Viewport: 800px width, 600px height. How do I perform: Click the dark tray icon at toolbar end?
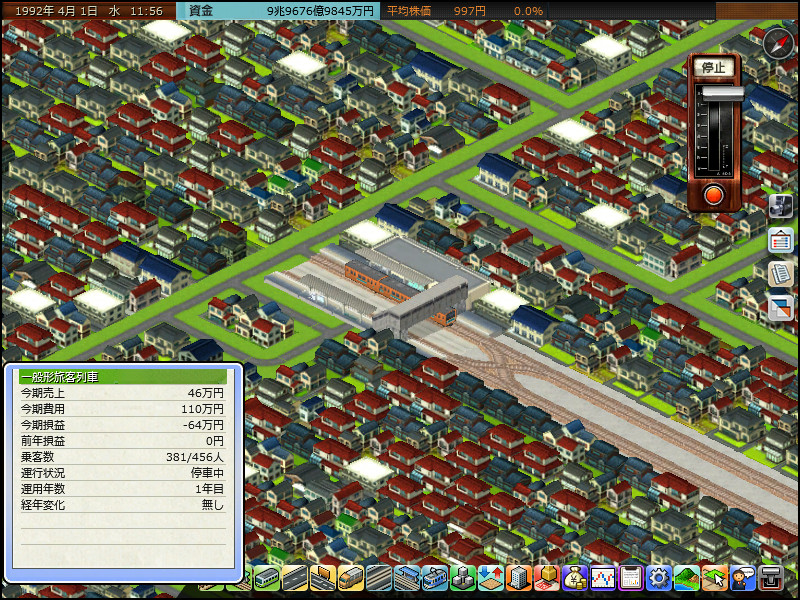[771, 578]
